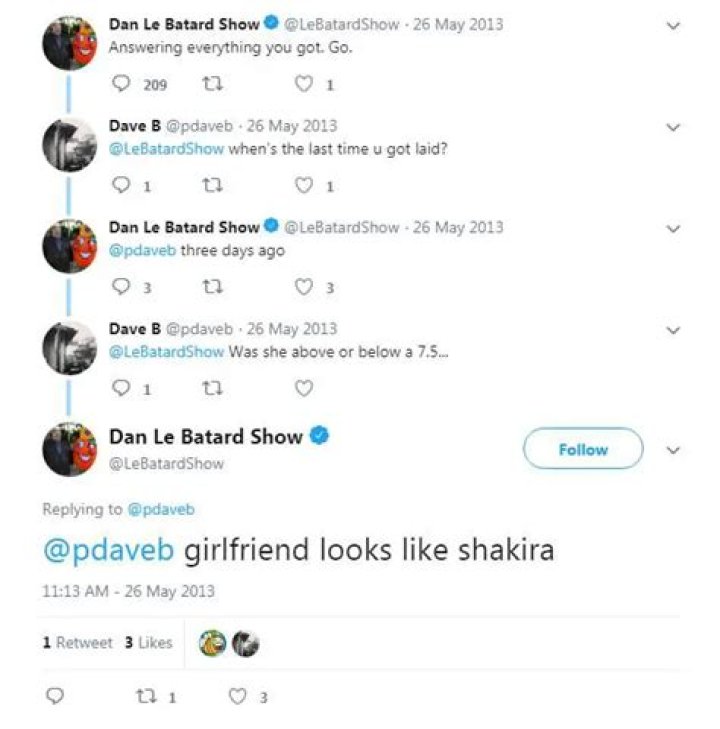Open more options chevron next to Follow button
The image size is (720, 729).
coord(673,450)
